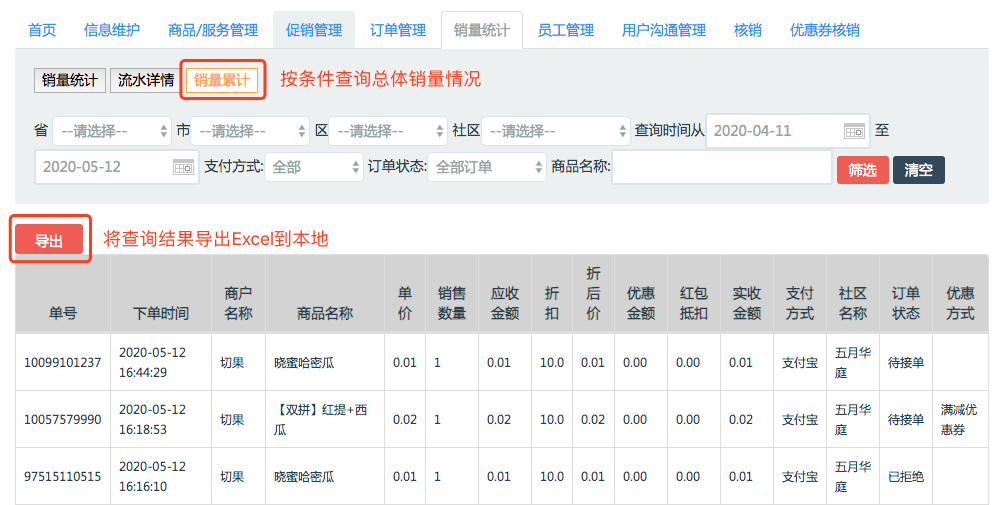Click order time 2020-05-12 16:16:10
The width and height of the screenshot is (1002, 505).
[152, 476]
